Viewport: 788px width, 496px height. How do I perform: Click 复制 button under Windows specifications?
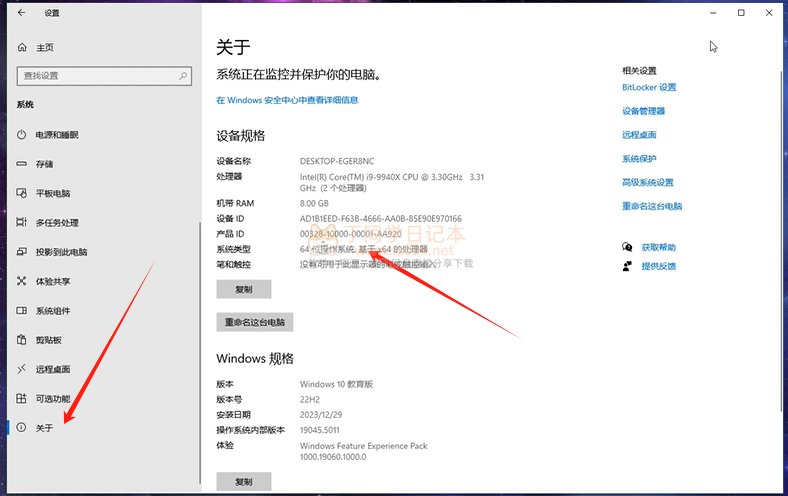(244, 481)
